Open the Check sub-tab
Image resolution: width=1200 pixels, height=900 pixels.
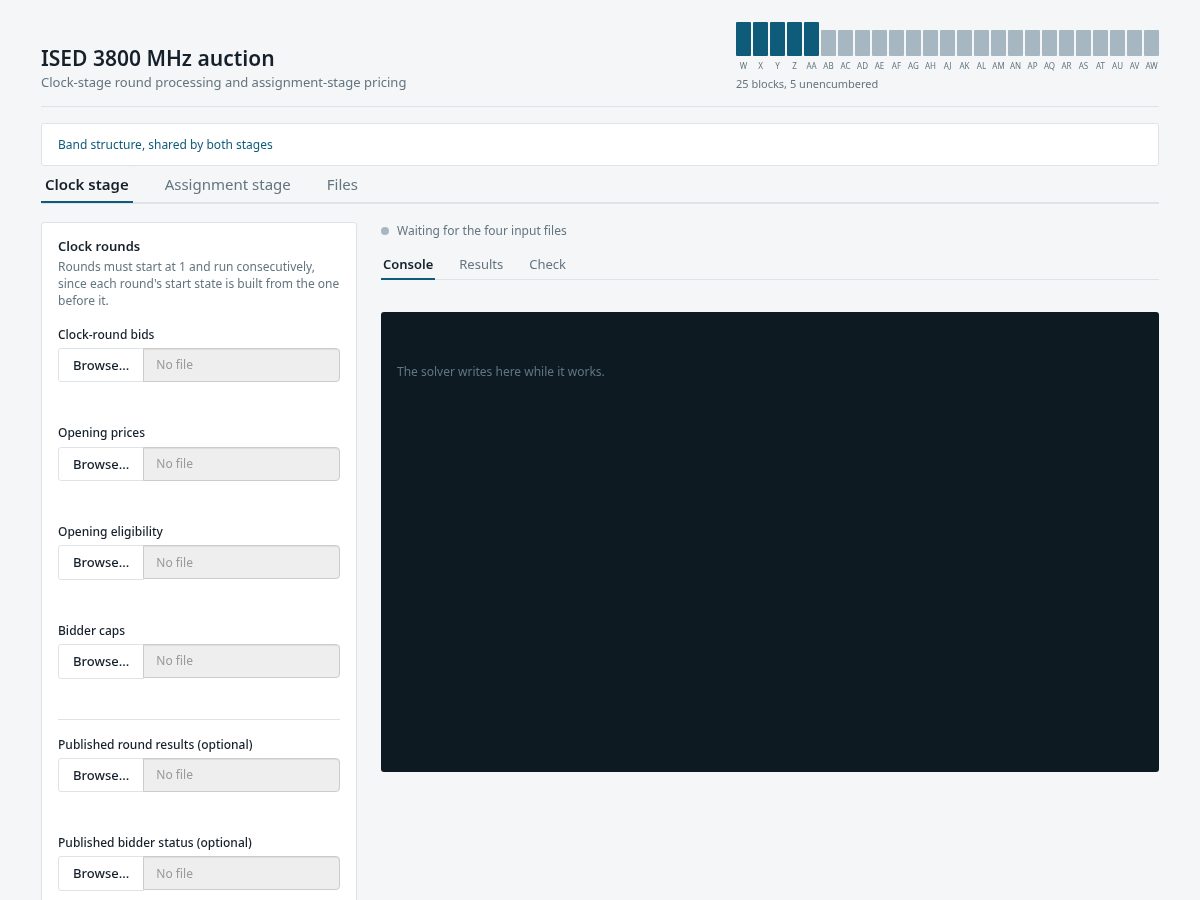click(547, 265)
